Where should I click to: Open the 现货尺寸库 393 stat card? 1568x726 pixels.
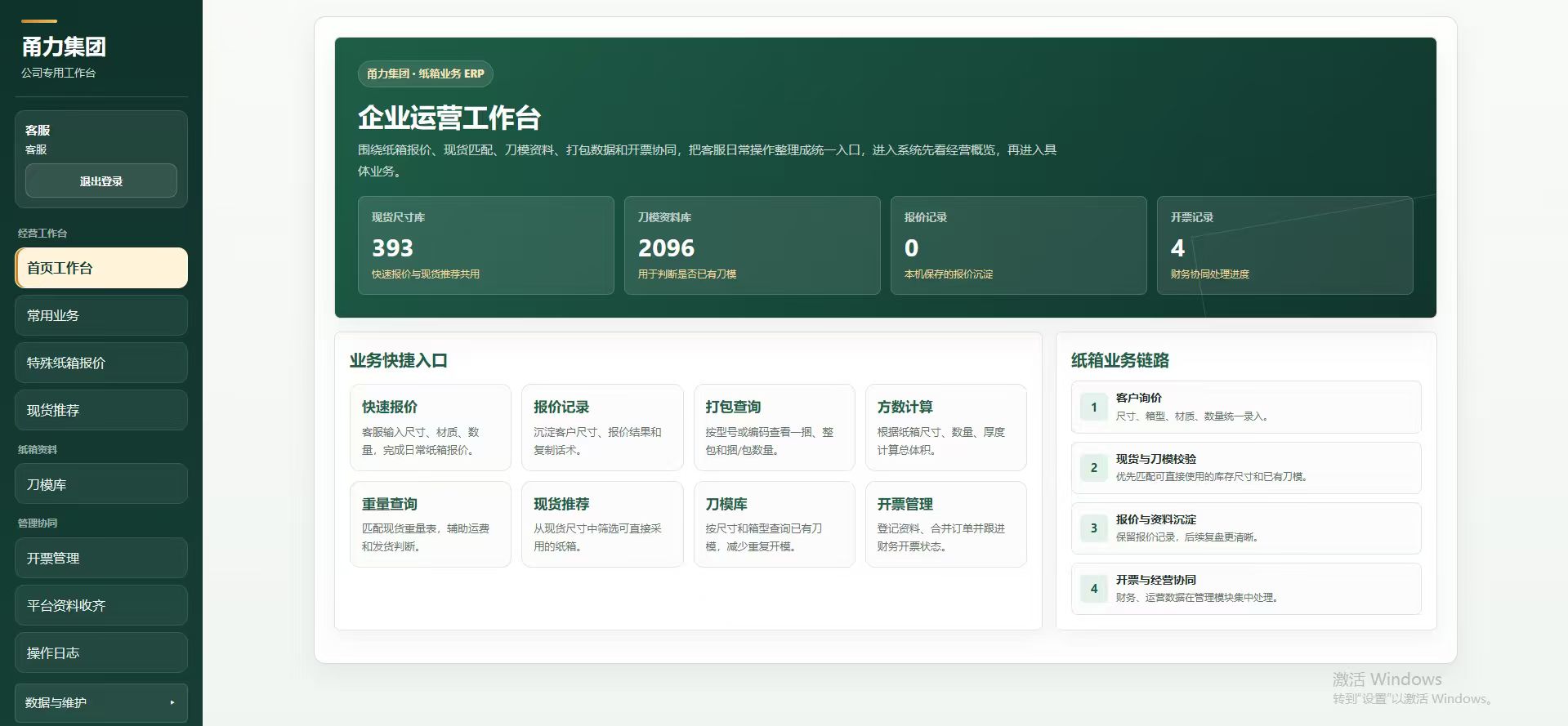(486, 245)
